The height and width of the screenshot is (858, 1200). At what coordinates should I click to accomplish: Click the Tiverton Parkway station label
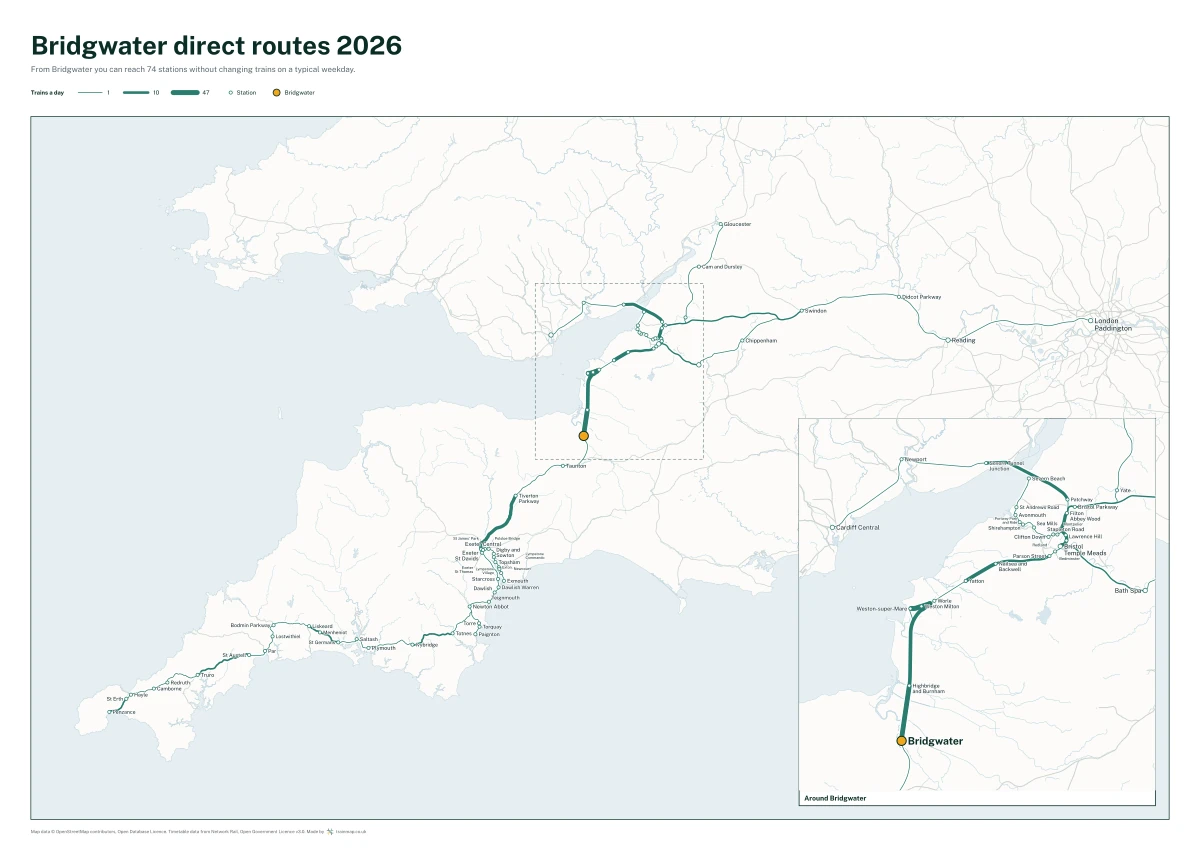coord(529,498)
